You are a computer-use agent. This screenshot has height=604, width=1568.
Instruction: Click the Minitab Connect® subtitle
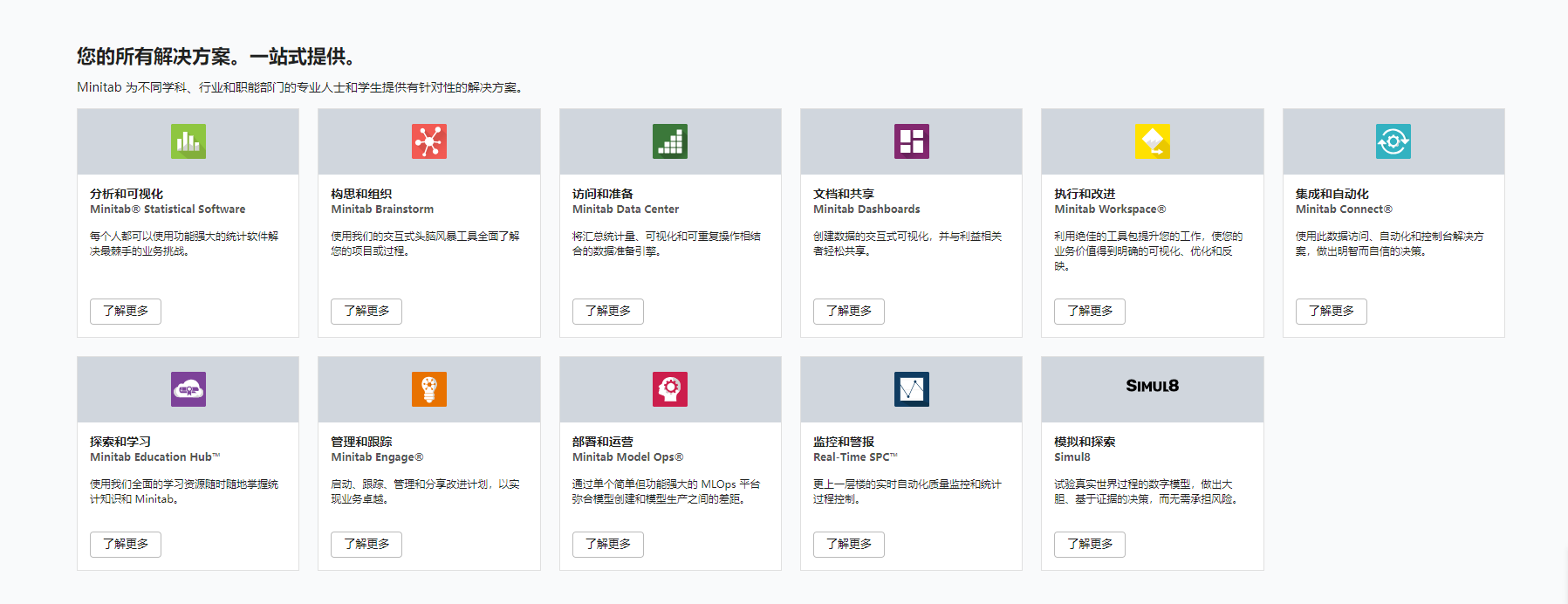click(x=1344, y=209)
